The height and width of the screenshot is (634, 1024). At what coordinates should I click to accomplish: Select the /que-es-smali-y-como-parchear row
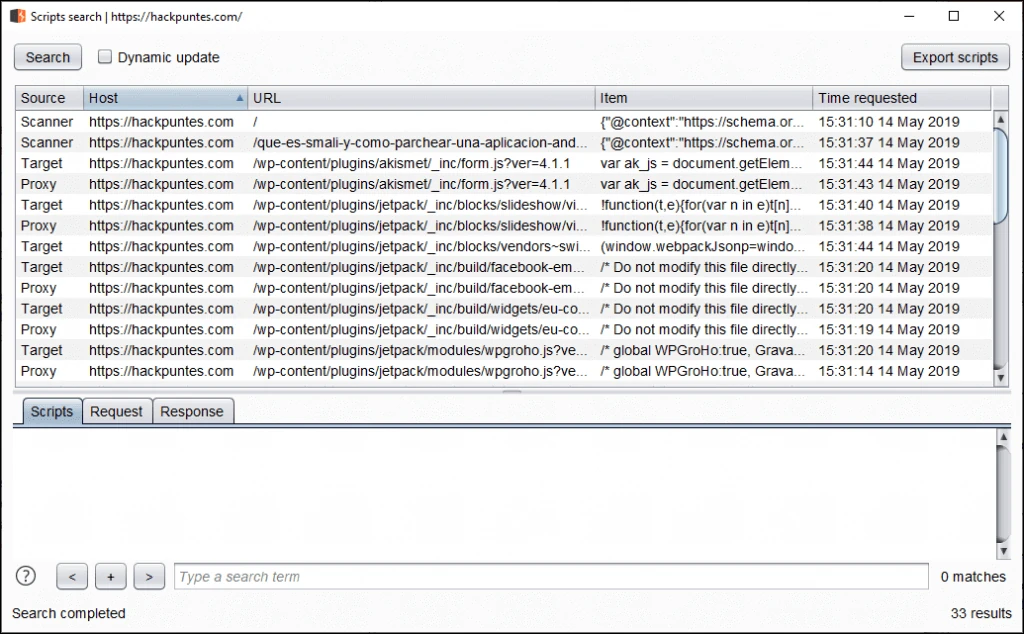point(504,143)
